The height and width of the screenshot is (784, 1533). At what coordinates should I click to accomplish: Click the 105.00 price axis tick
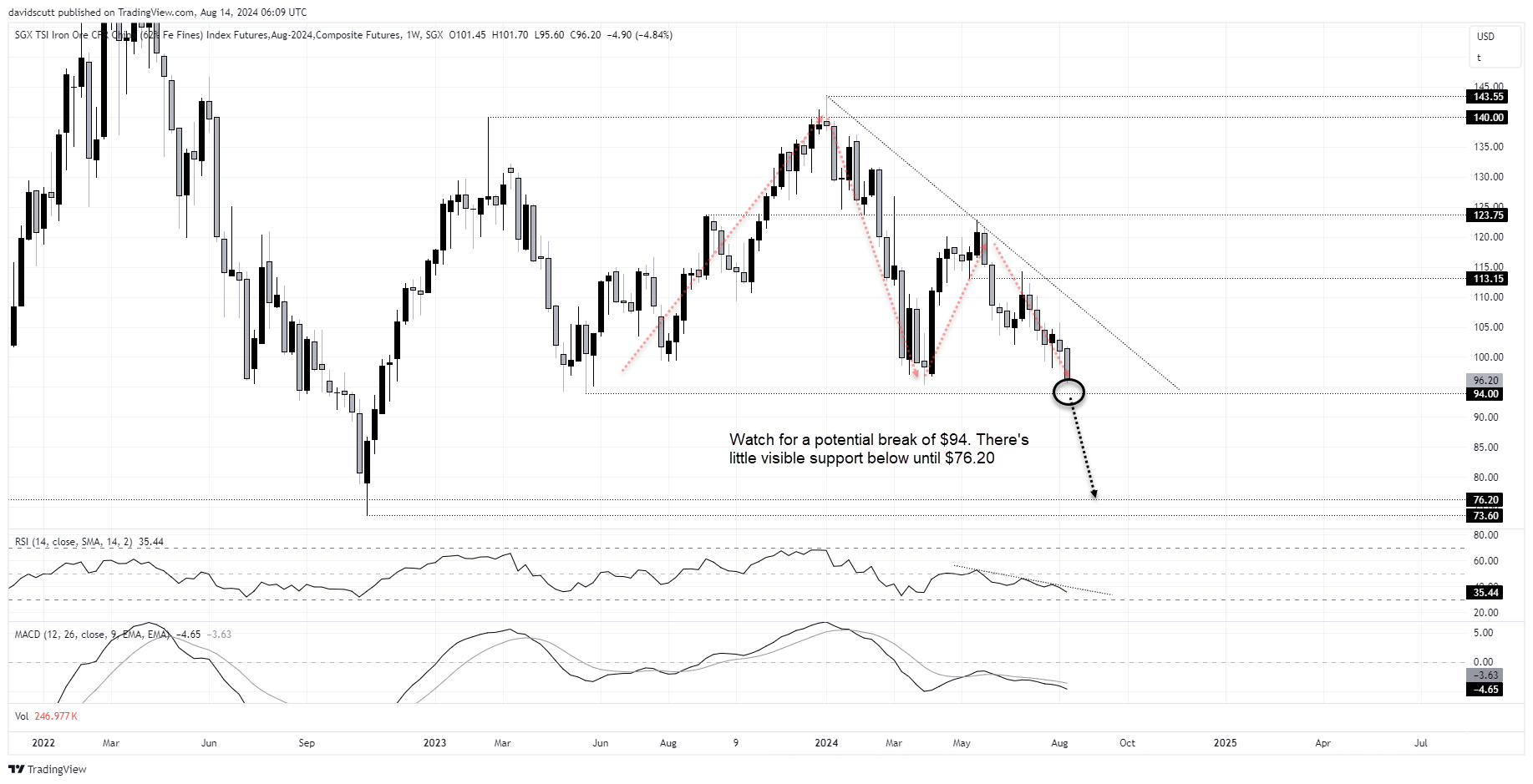click(1488, 327)
